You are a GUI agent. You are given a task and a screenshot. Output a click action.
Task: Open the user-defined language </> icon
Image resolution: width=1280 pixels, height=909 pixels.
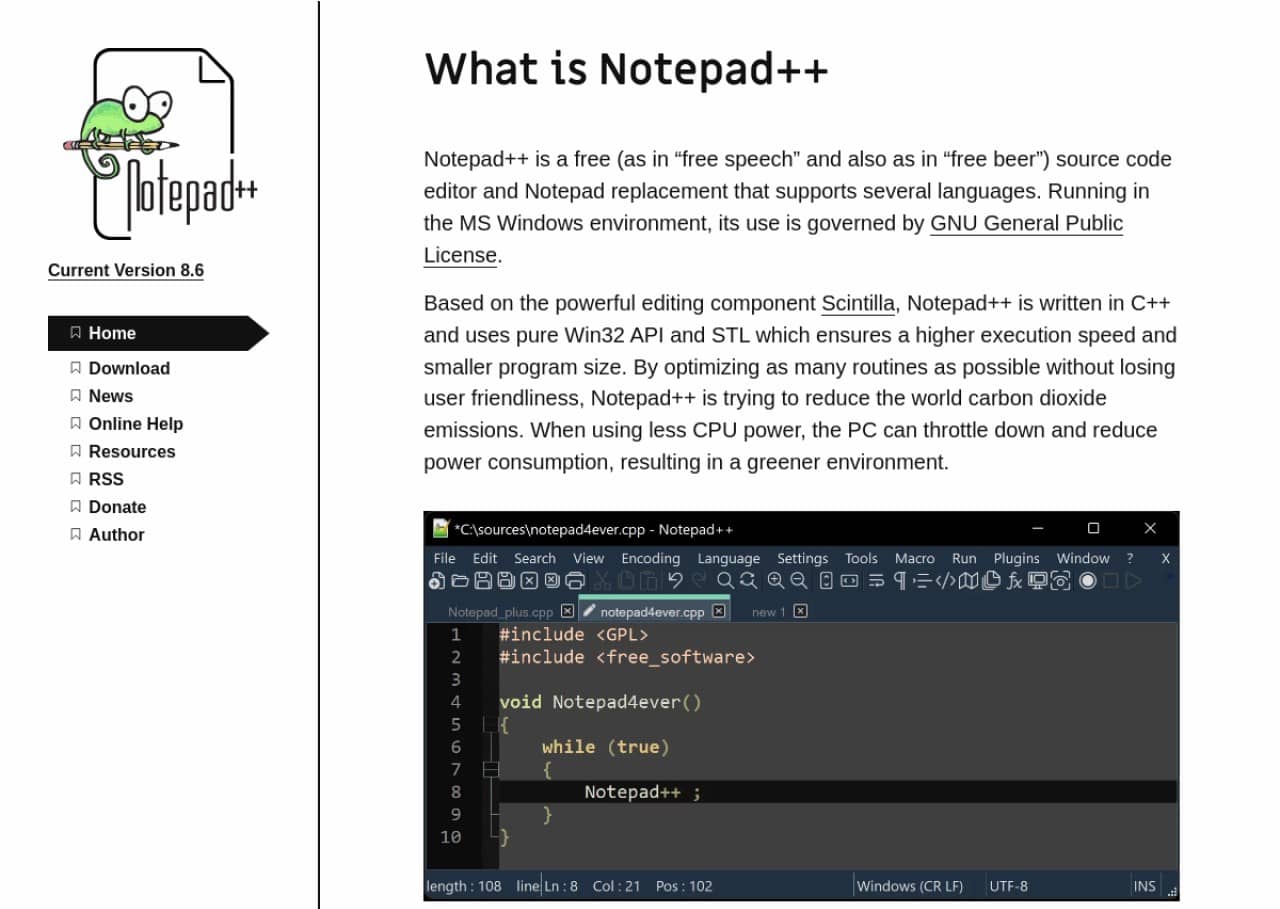(945, 580)
